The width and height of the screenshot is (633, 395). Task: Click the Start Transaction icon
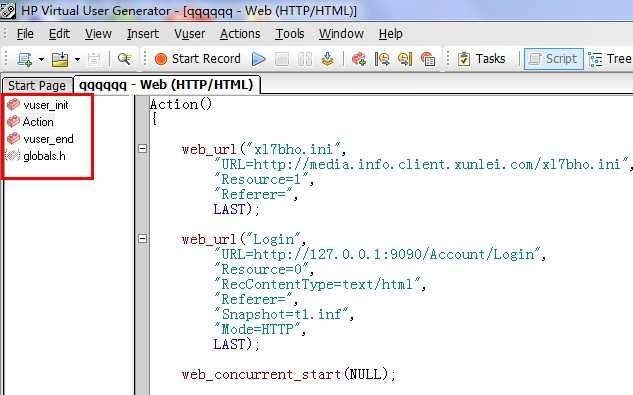[x=382, y=59]
